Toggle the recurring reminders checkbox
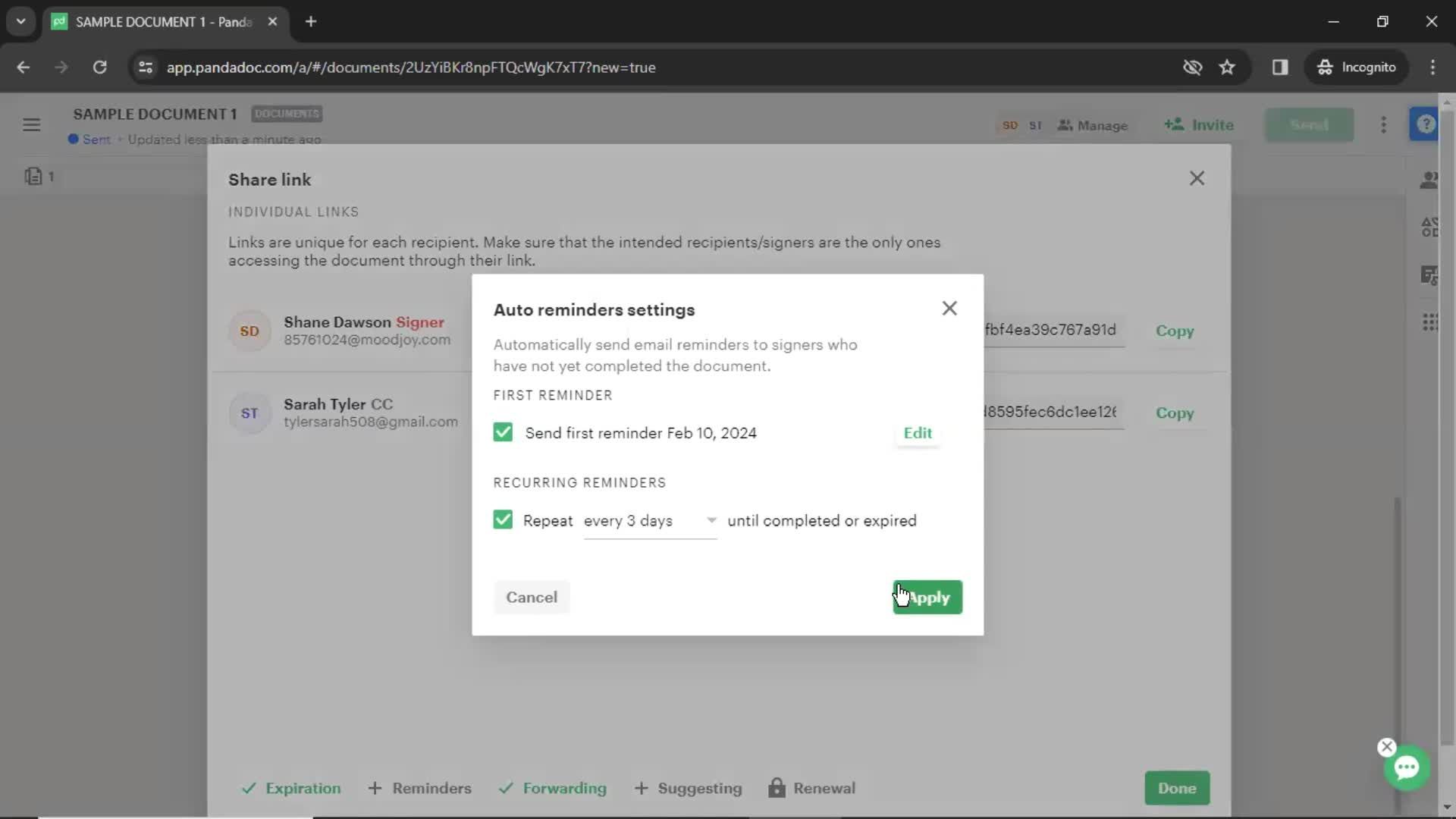This screenshot has width=1456, height=819. pos(503,520)
